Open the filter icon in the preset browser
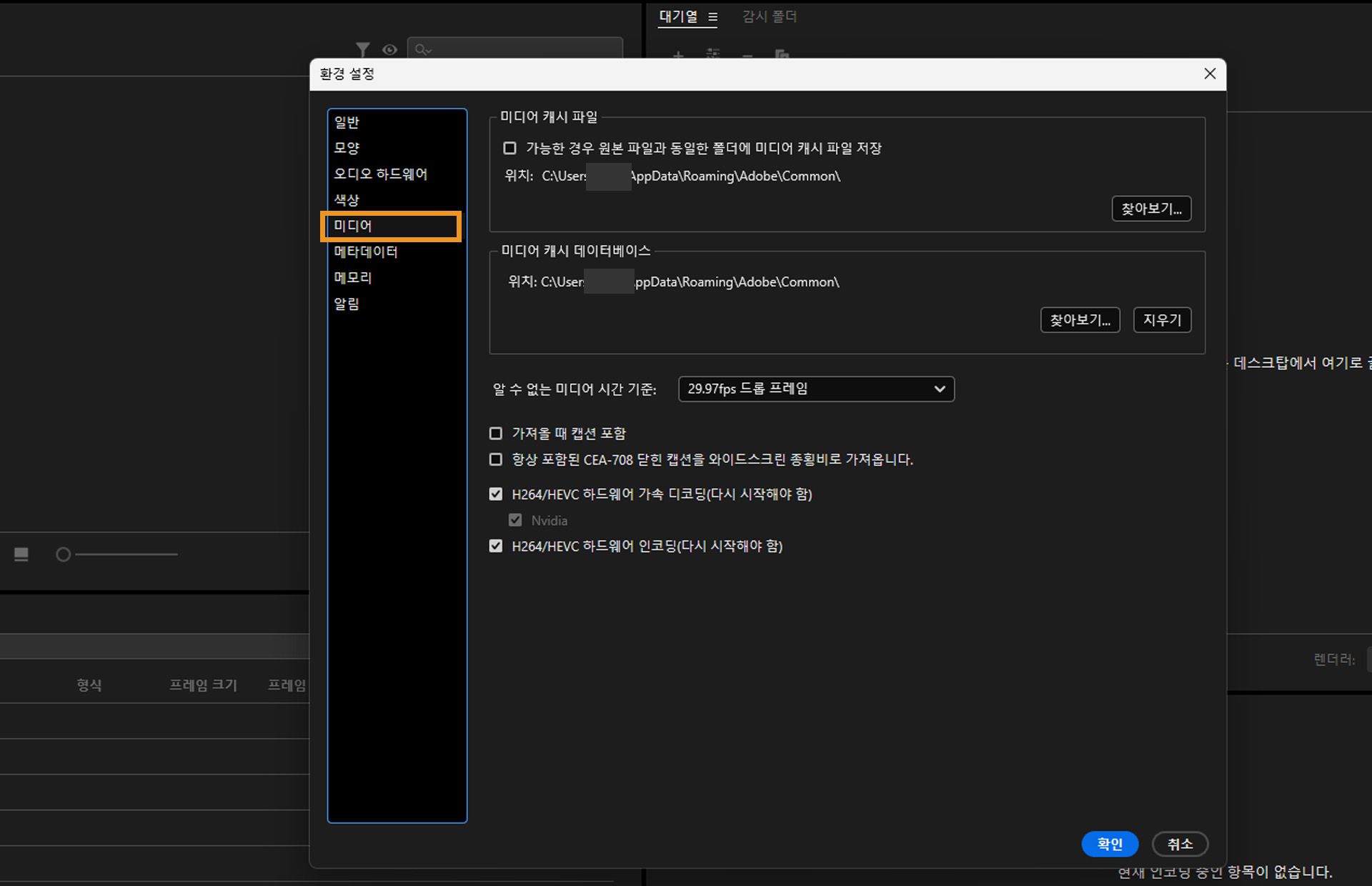 [x=363, y=50]
